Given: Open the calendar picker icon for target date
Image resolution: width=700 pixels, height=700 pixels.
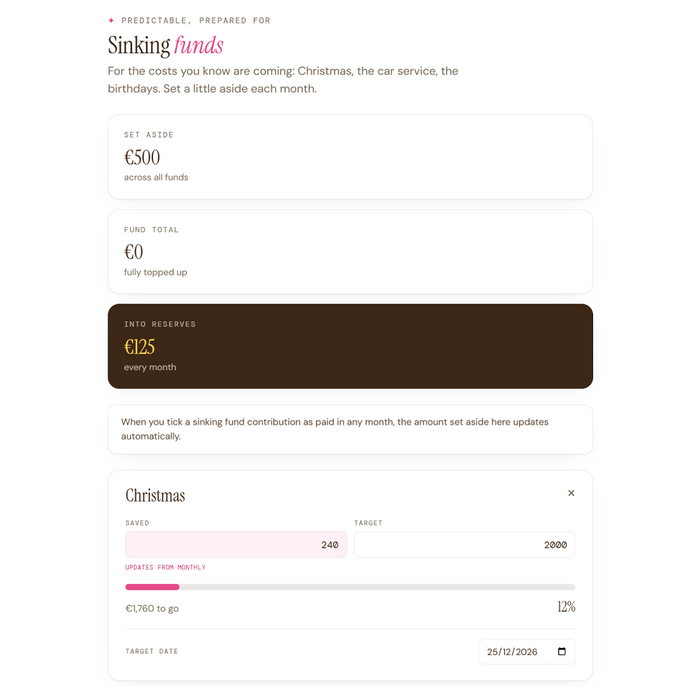Looking at the screenshot, I should pos(562,651).
